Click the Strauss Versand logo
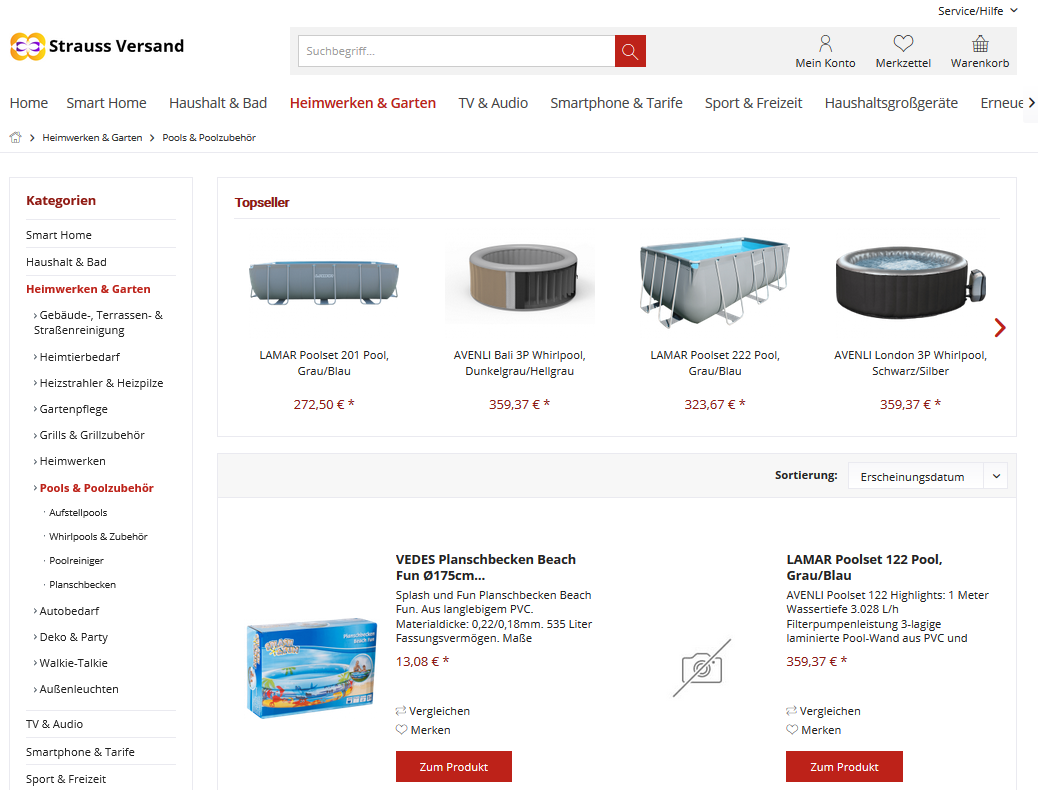The width and height of the screenshot is (1038, 790). (97, 46)
